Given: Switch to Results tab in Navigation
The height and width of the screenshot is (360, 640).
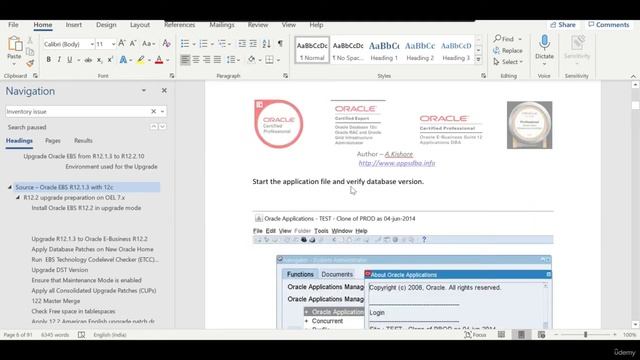Looking at the screenshot, I should 83,140.
